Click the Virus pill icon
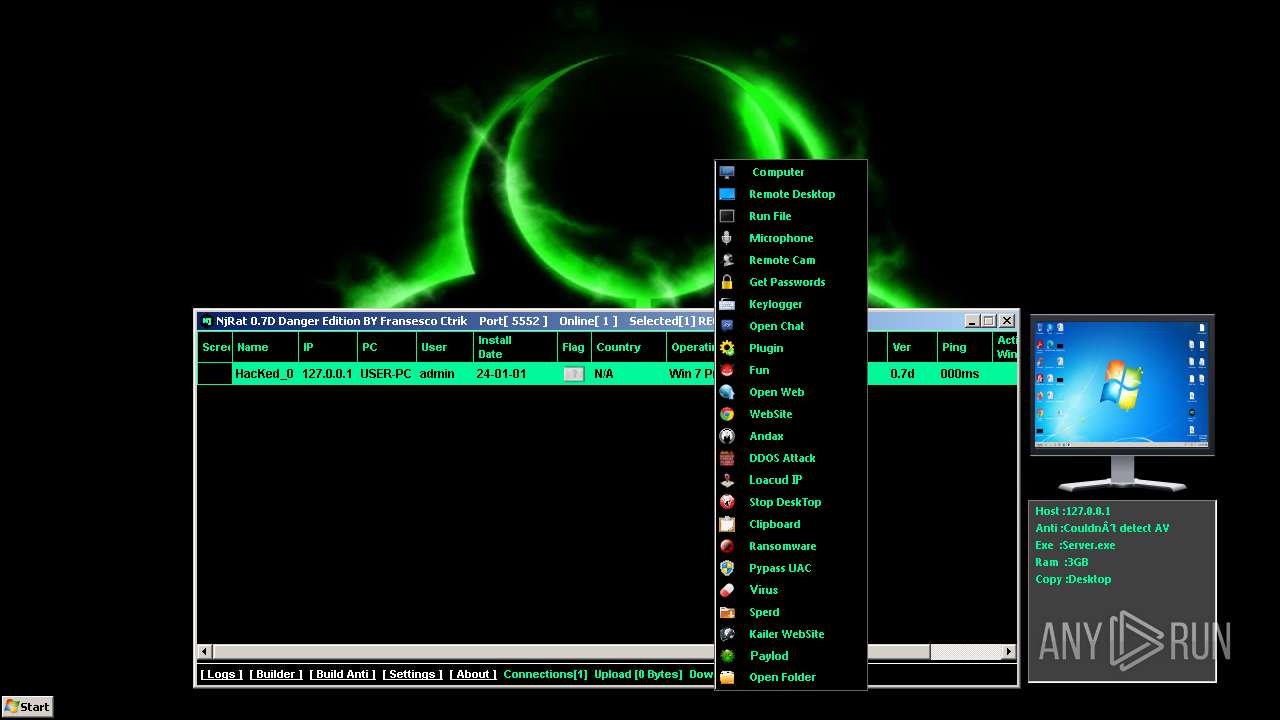Screen dimensions: 1280x720 (x=727, y=590)
